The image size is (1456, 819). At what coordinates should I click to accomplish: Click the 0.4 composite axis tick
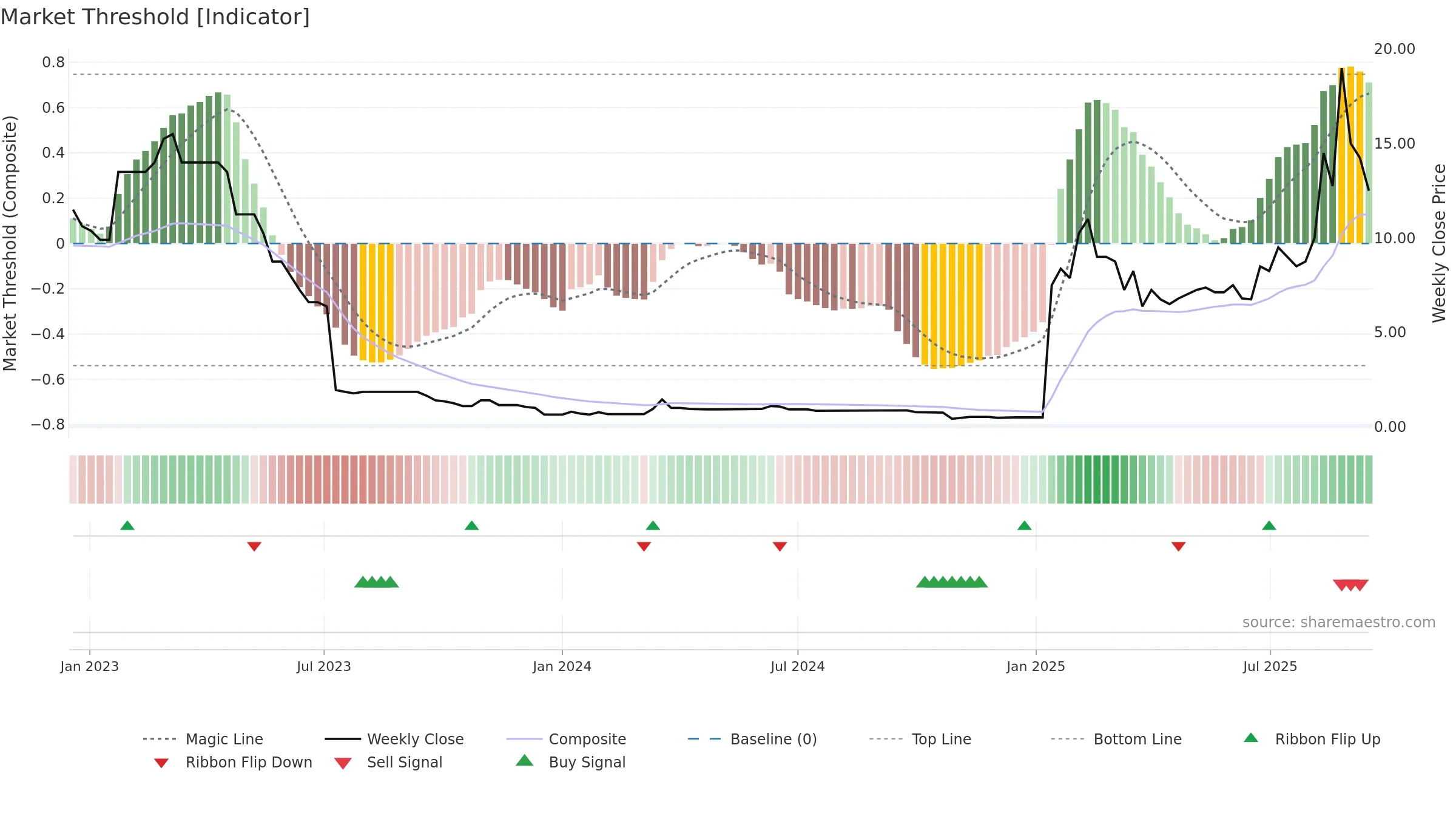(53, 153)
